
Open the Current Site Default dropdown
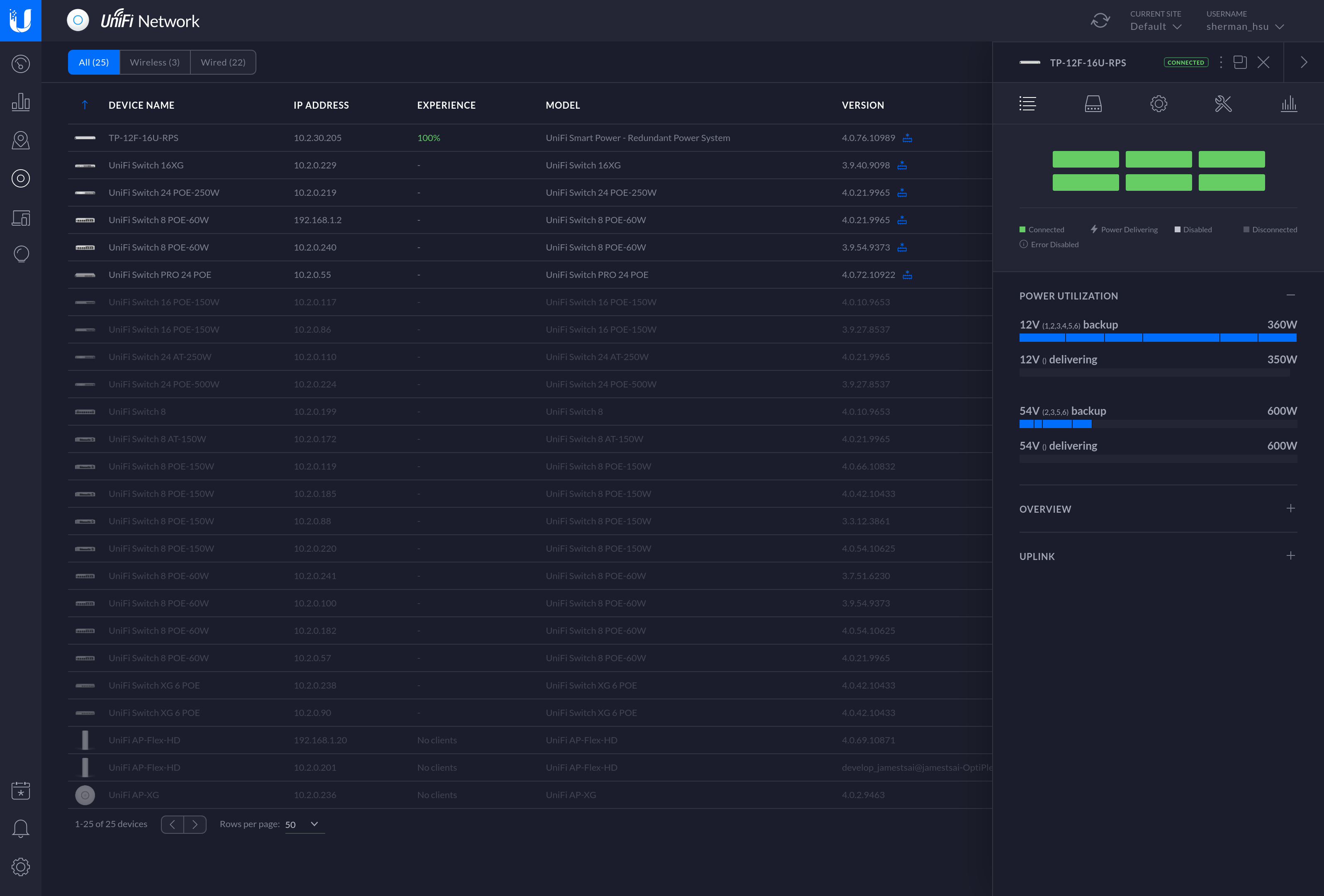1155,27
